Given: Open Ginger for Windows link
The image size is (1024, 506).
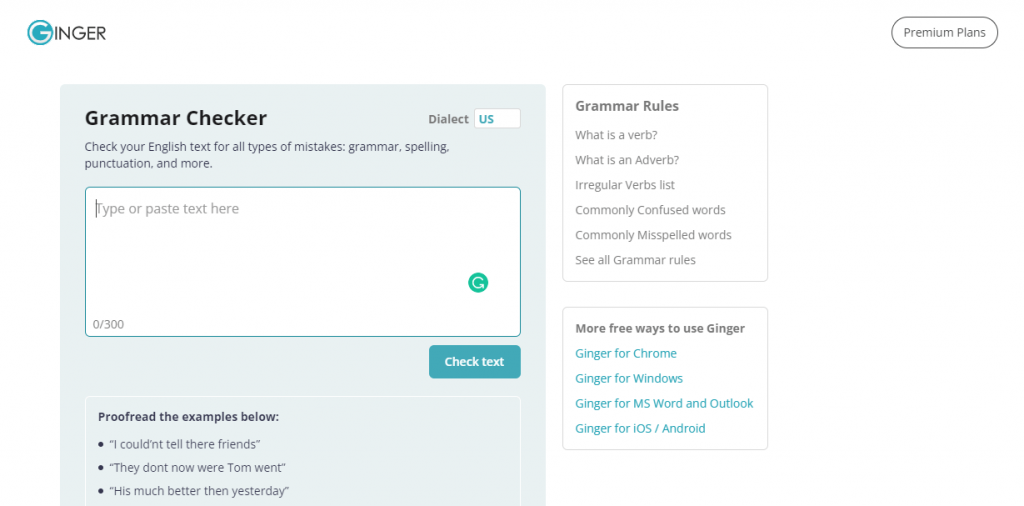Looking at the screenshot, I should click(629, 379).
